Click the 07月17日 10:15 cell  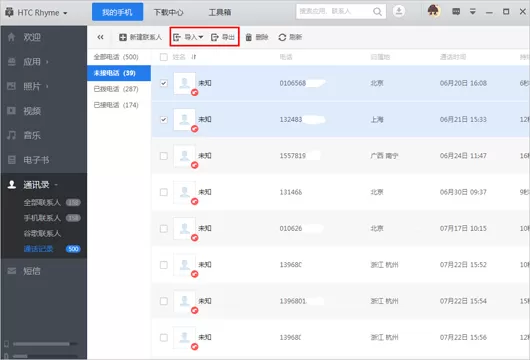pos(463,229)
